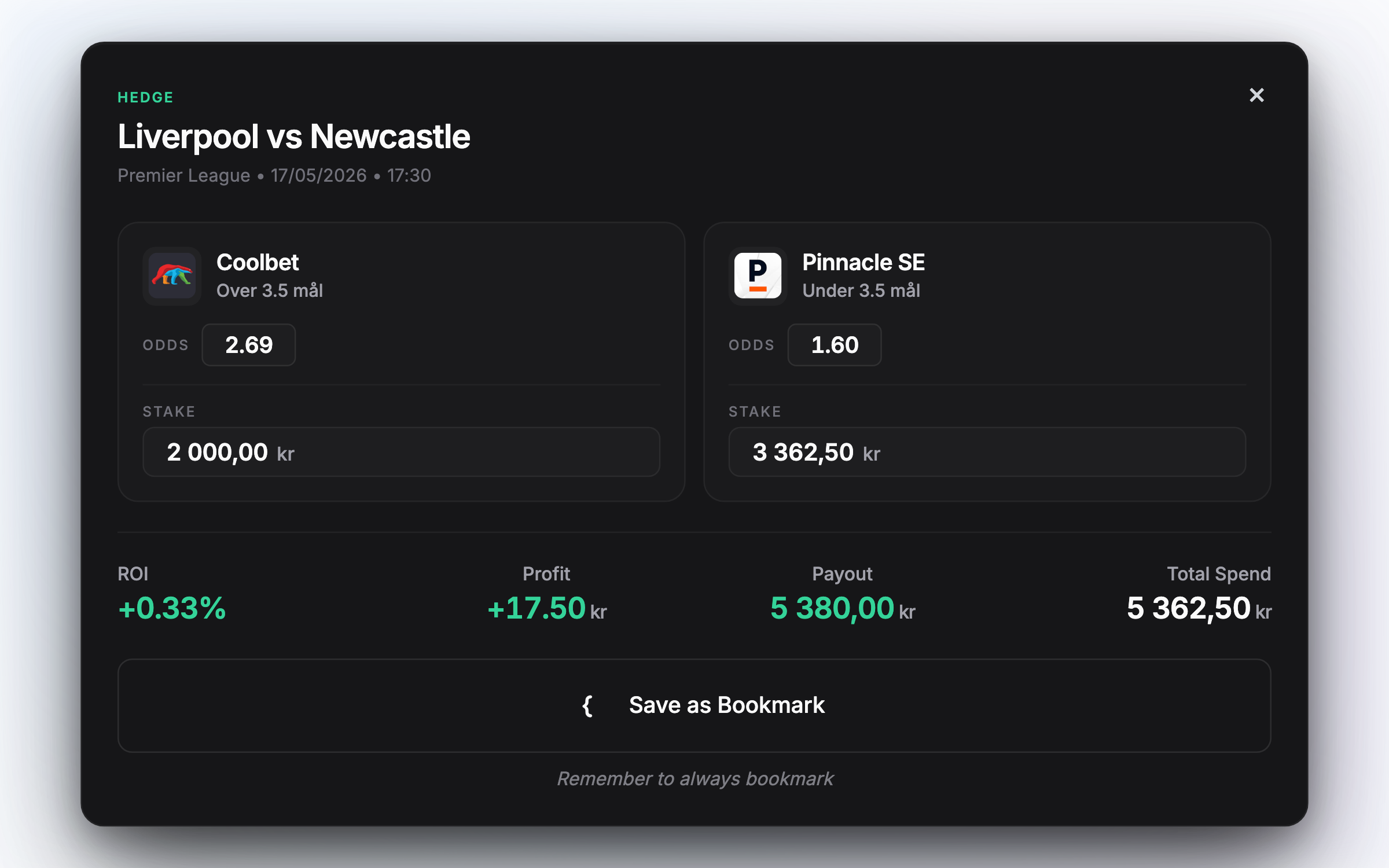Click Save as Bookmark button

(x=694, y=705)
